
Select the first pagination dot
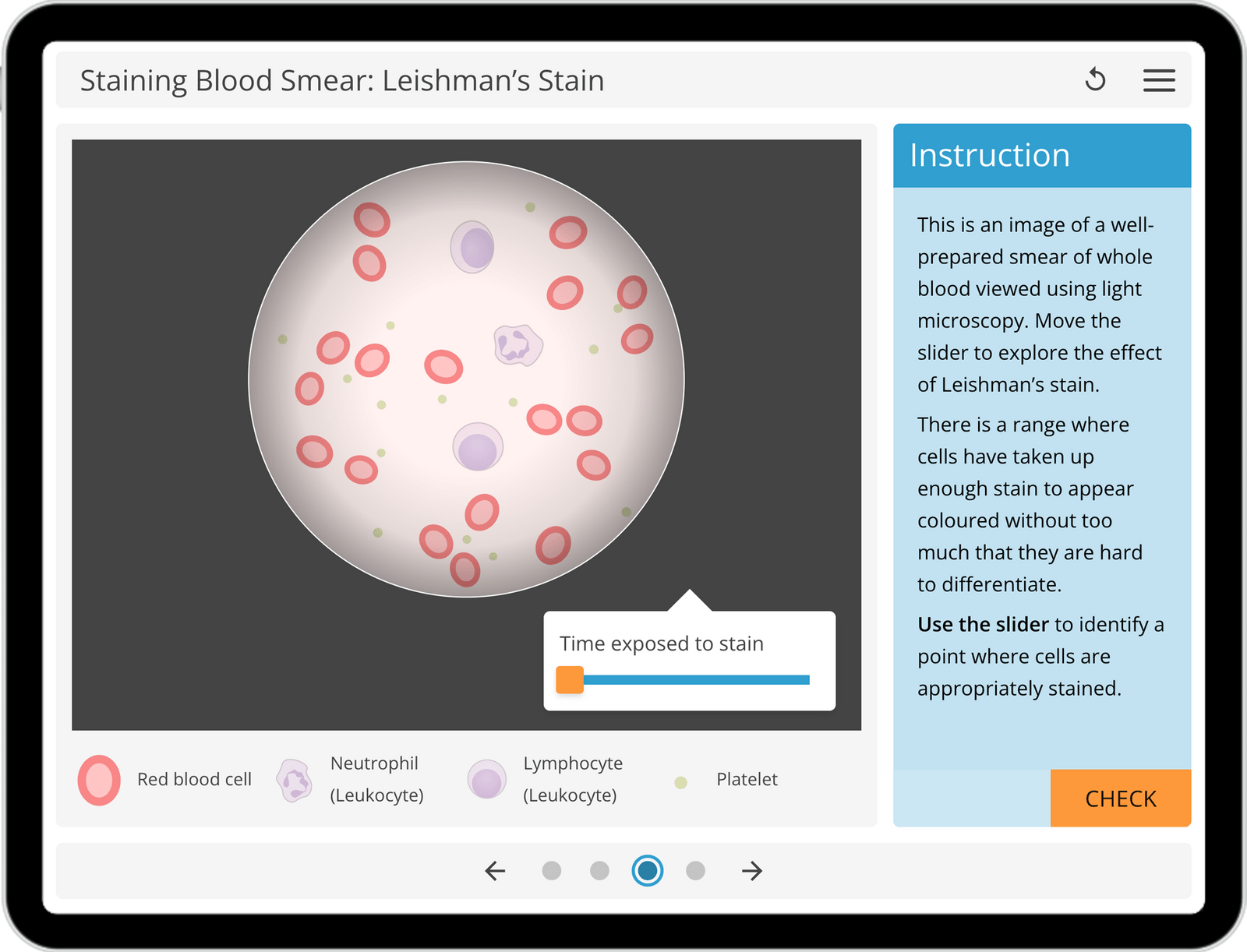(x=553, y=871)
